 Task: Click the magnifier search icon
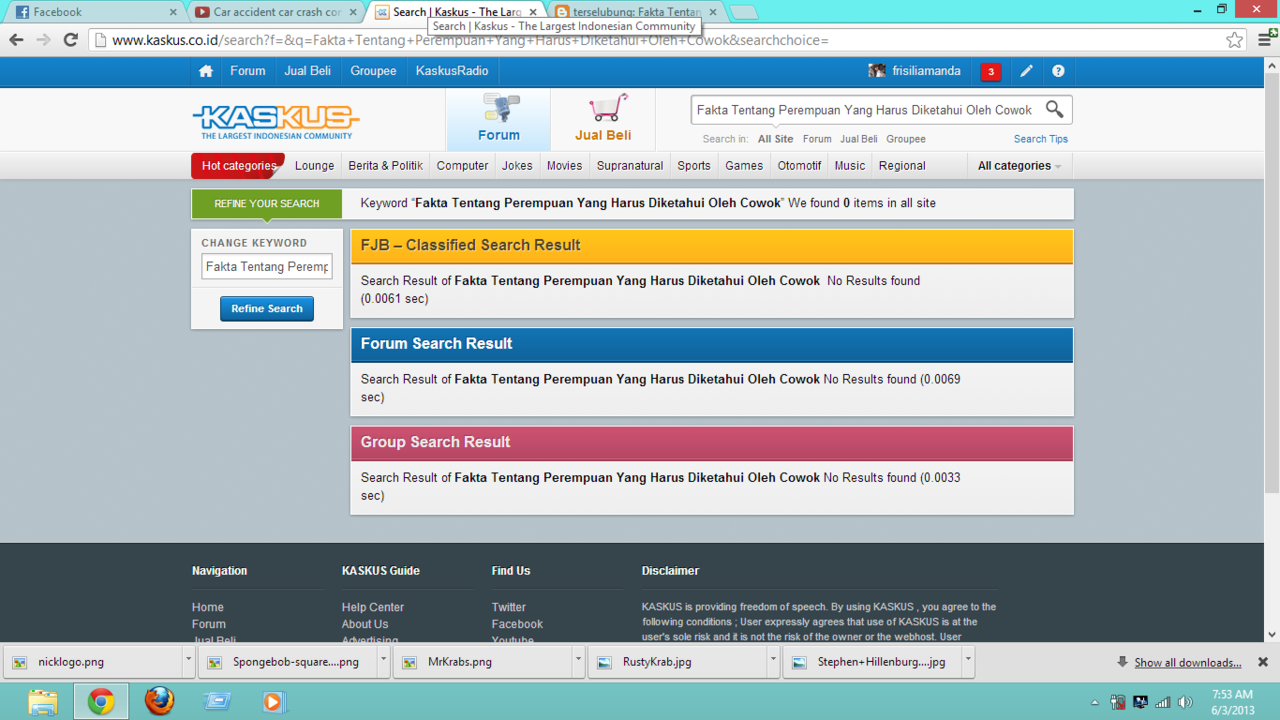click(1054, 109)
